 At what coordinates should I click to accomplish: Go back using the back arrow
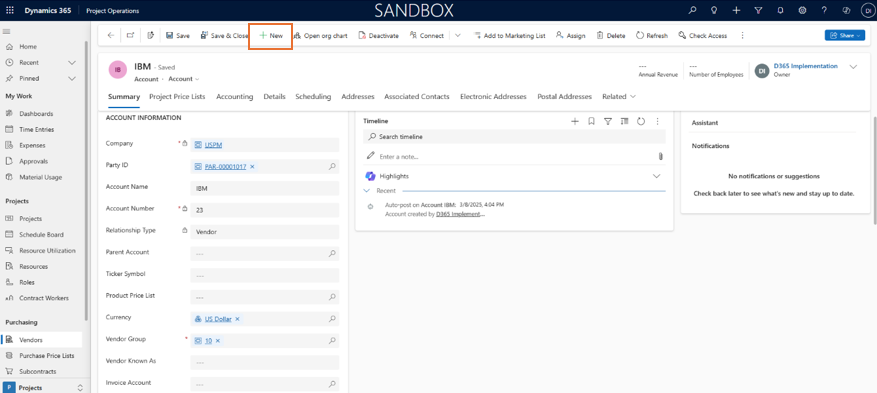click(111, 35)
